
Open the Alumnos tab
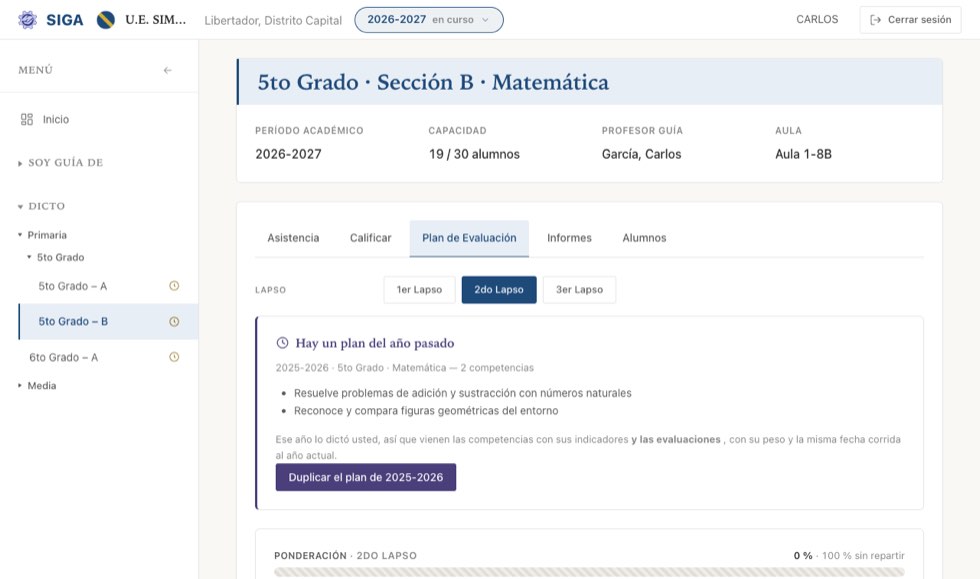tap(644, 238)
